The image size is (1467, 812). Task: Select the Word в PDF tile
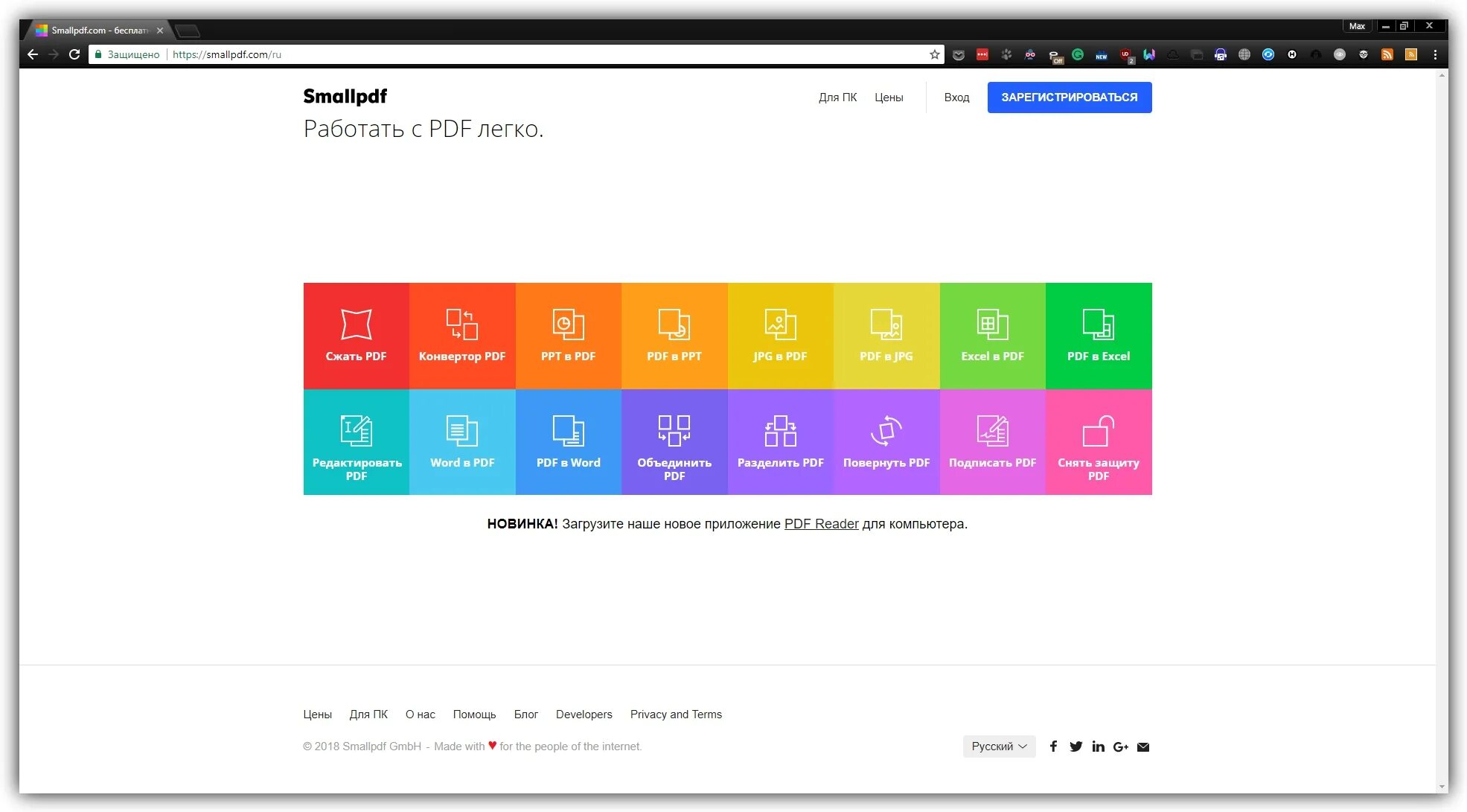pos(462,442)
